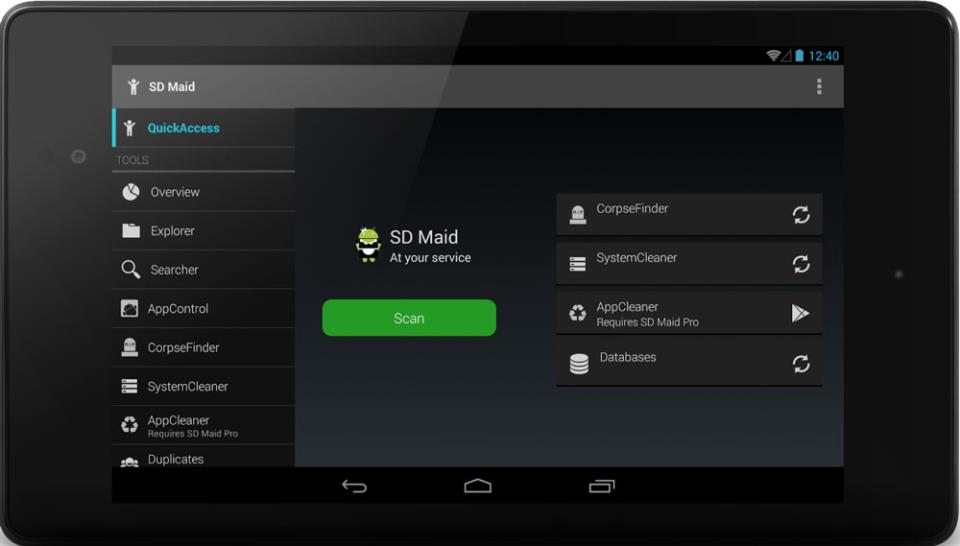Open Overview from the tools list
Screen dimensions: 960x546
[203, 192]
